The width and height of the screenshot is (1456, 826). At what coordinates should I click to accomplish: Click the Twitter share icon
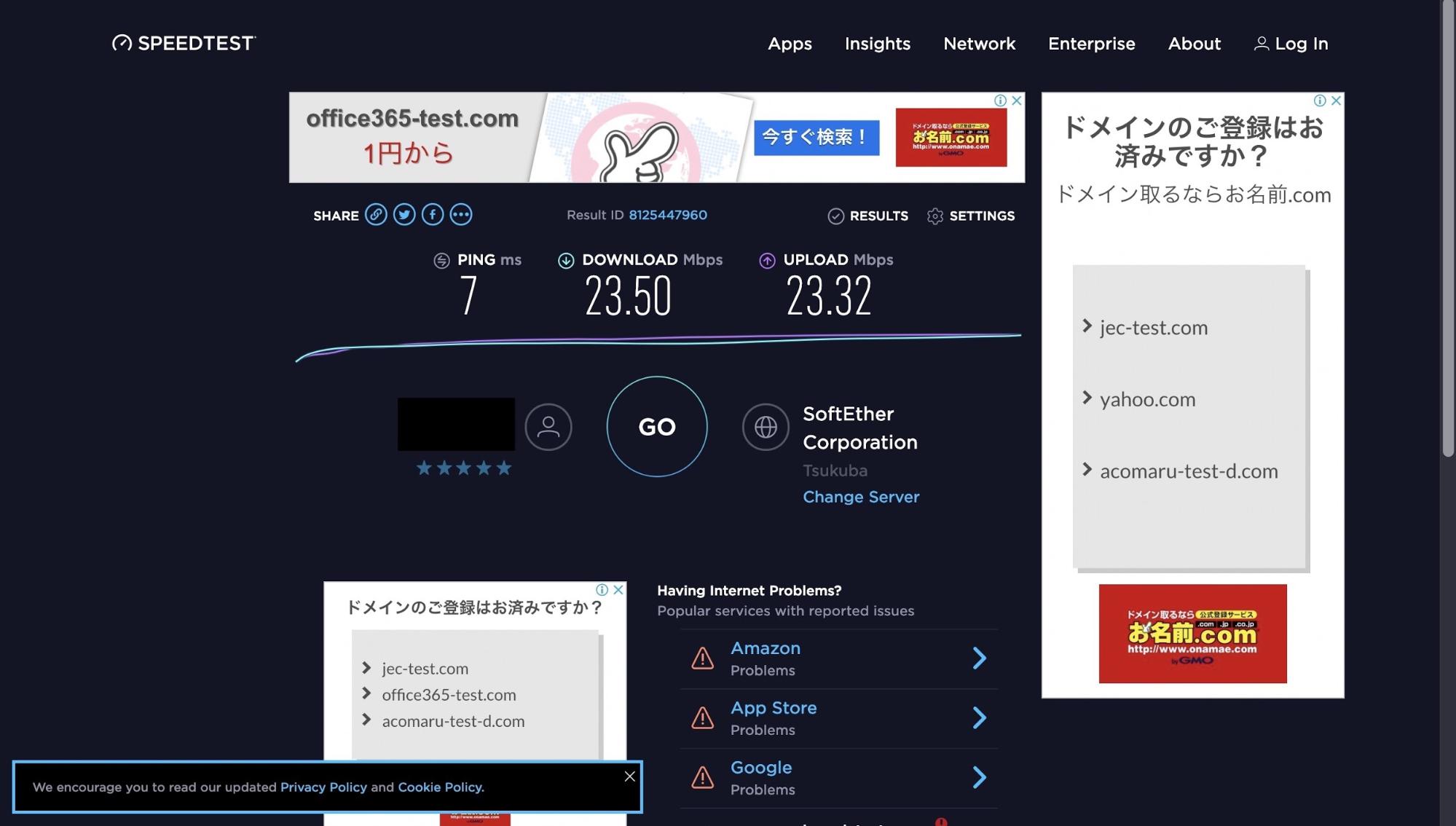404,214
